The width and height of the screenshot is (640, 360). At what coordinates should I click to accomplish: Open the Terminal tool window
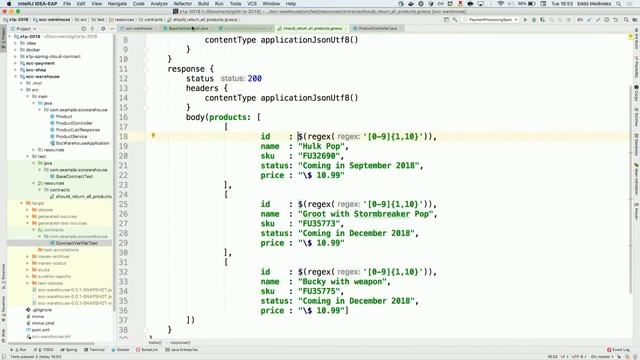(95, 350)
